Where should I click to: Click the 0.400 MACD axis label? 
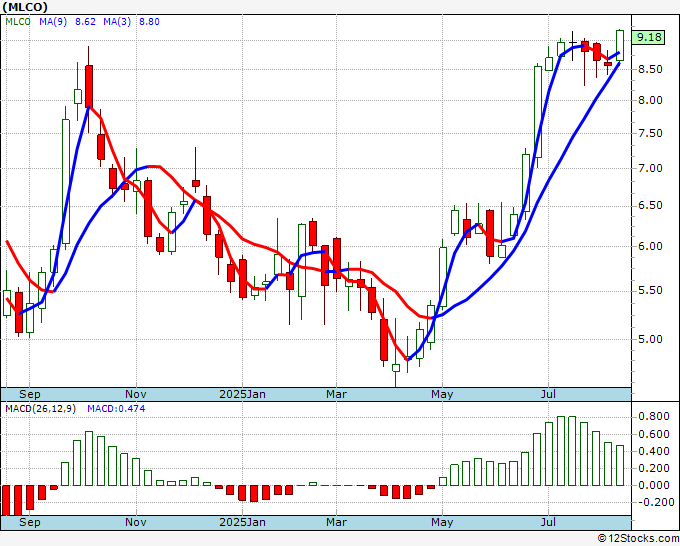pos(654,451)
